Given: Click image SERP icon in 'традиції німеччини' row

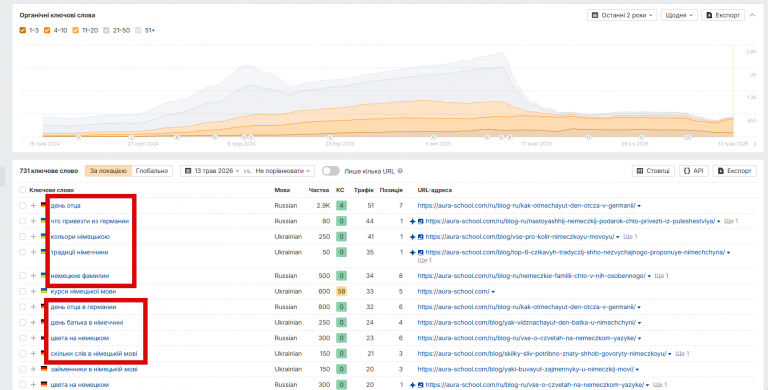Looking at the screenshot, I should tap(420, 252).
